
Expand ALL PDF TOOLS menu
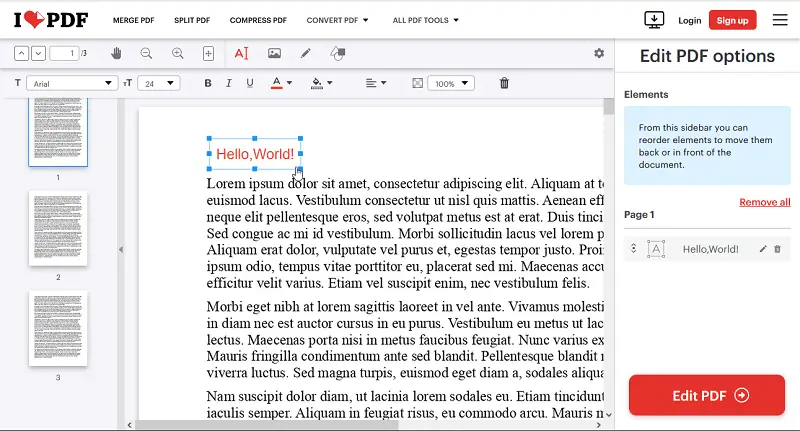point(426,20)
